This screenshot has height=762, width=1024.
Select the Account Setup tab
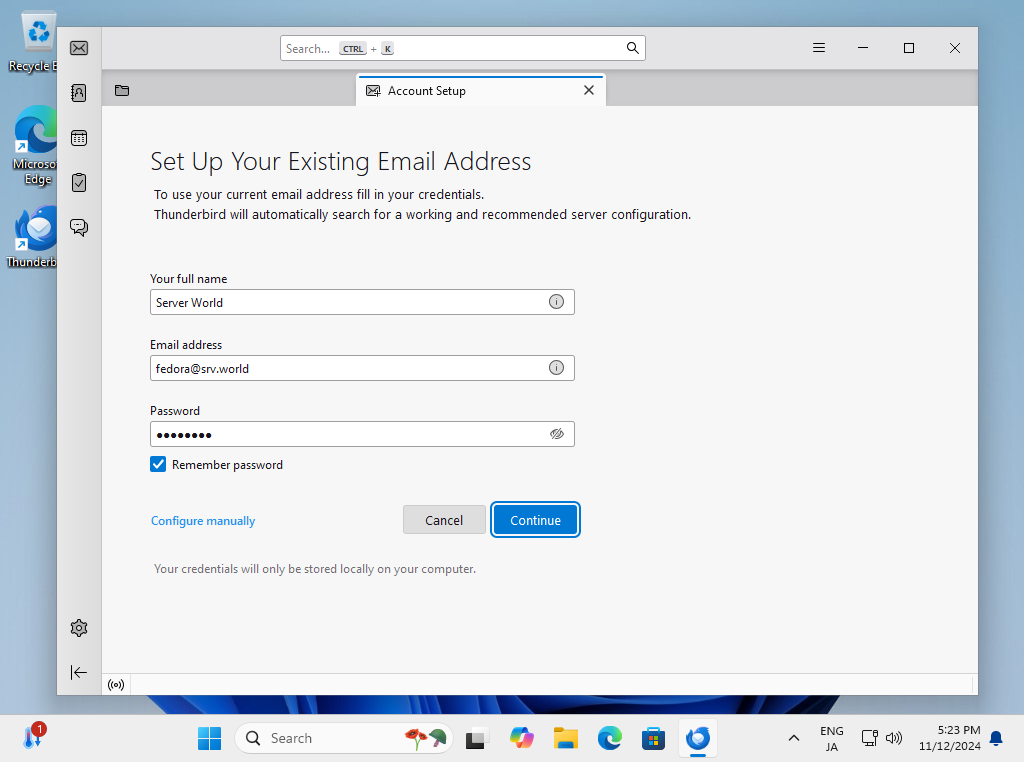460,91
